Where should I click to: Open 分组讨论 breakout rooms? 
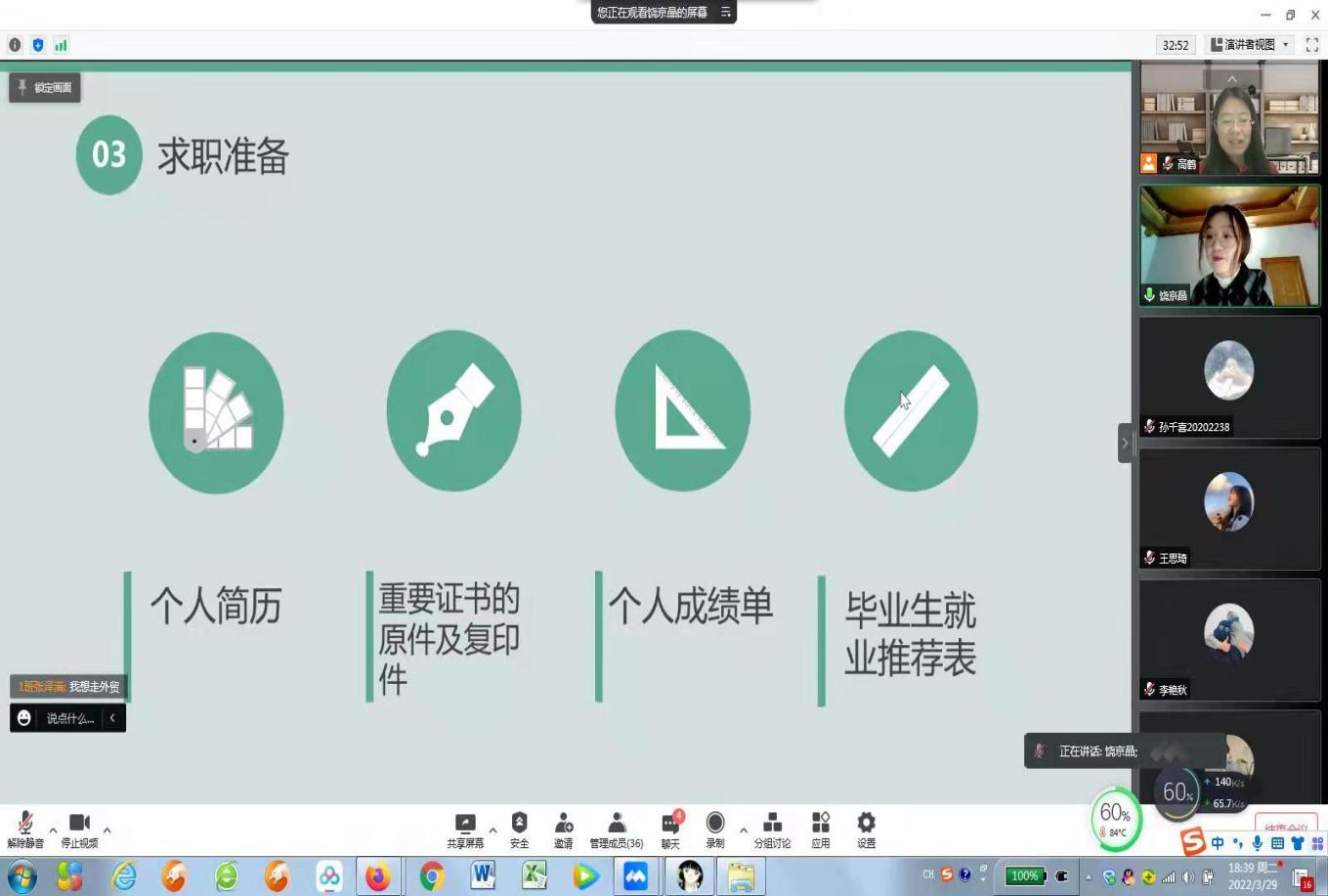[772, 824]
